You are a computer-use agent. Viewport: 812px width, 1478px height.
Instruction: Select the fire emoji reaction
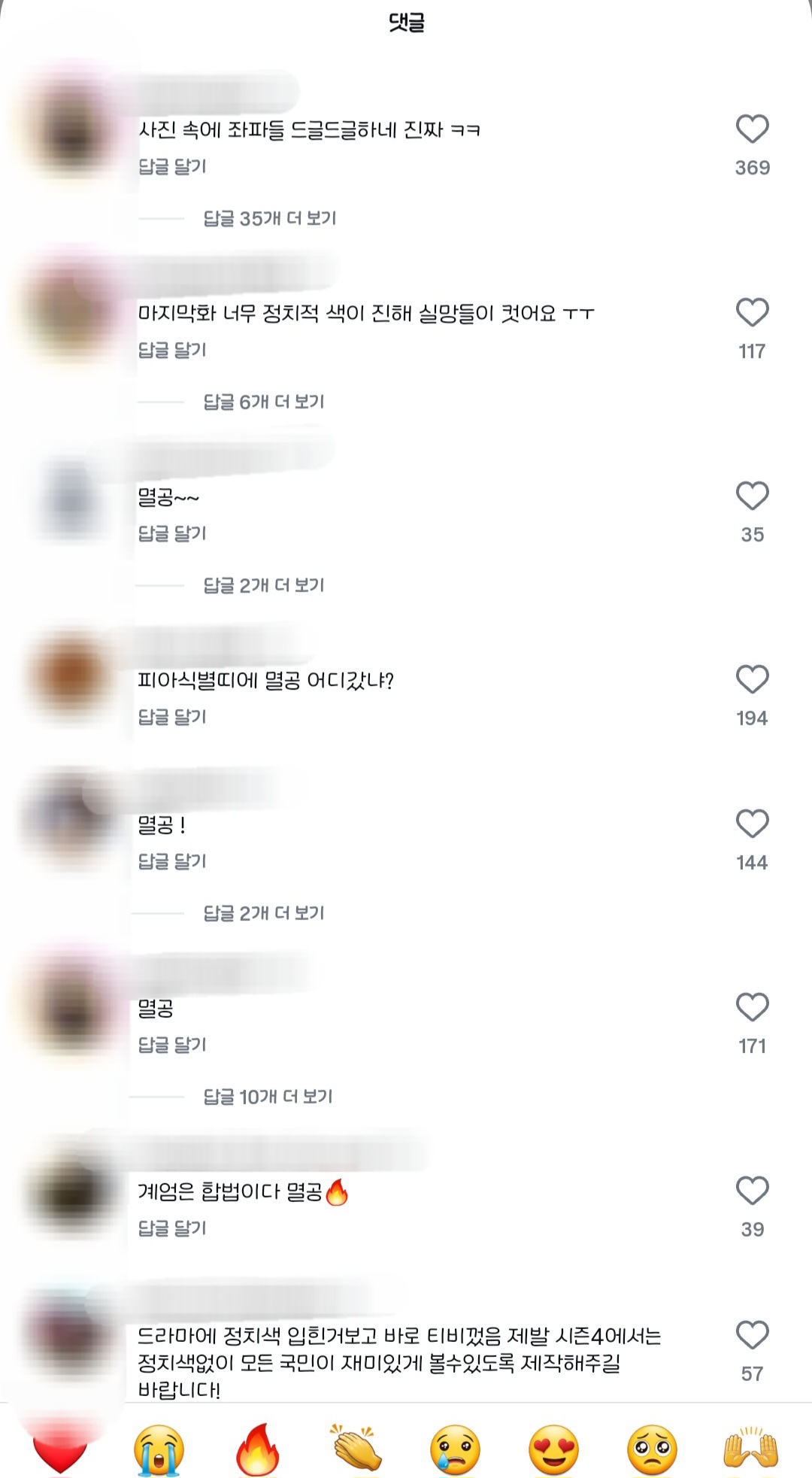(x=258, y=1449)
